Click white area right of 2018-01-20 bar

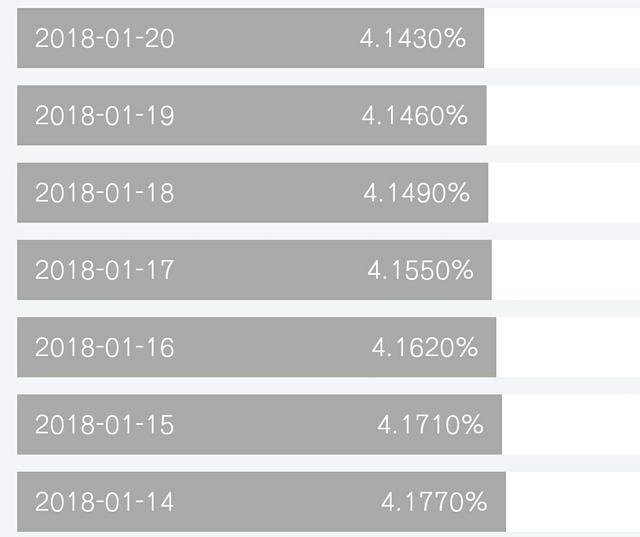(x=562, y=39)
